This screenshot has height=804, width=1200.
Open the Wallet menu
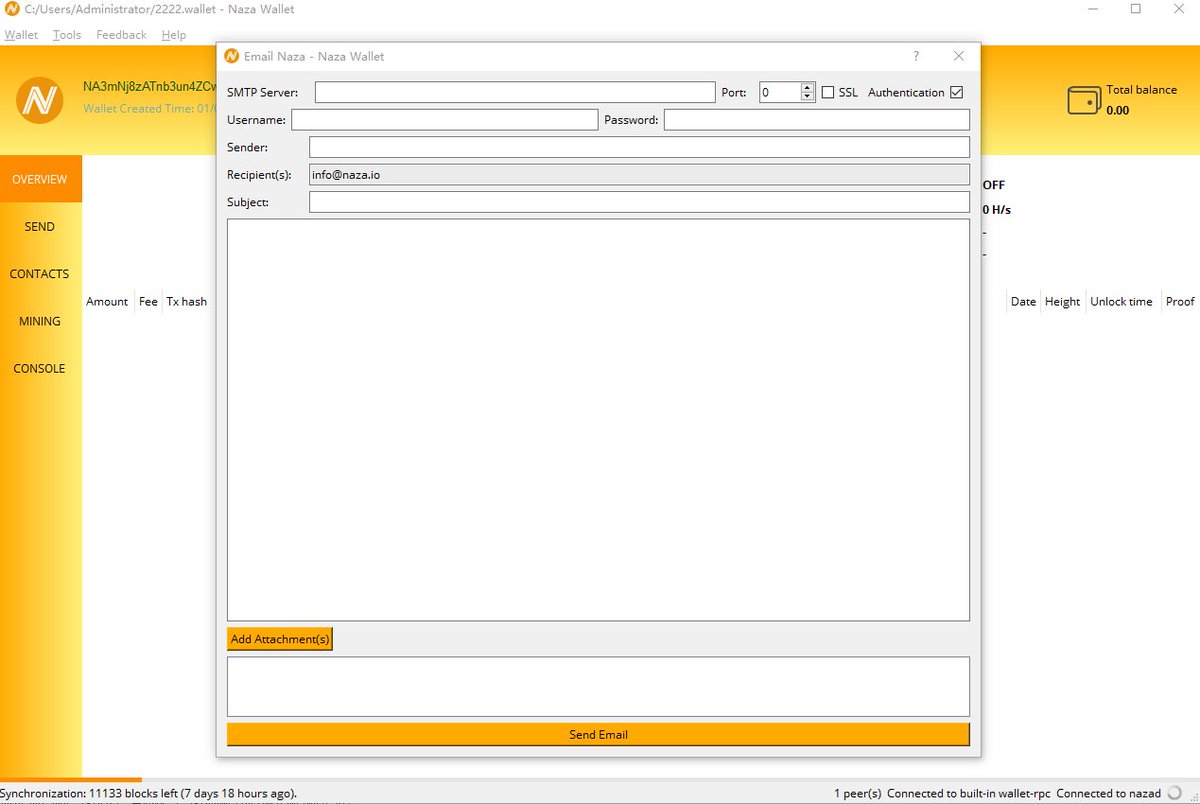[21, 35]
